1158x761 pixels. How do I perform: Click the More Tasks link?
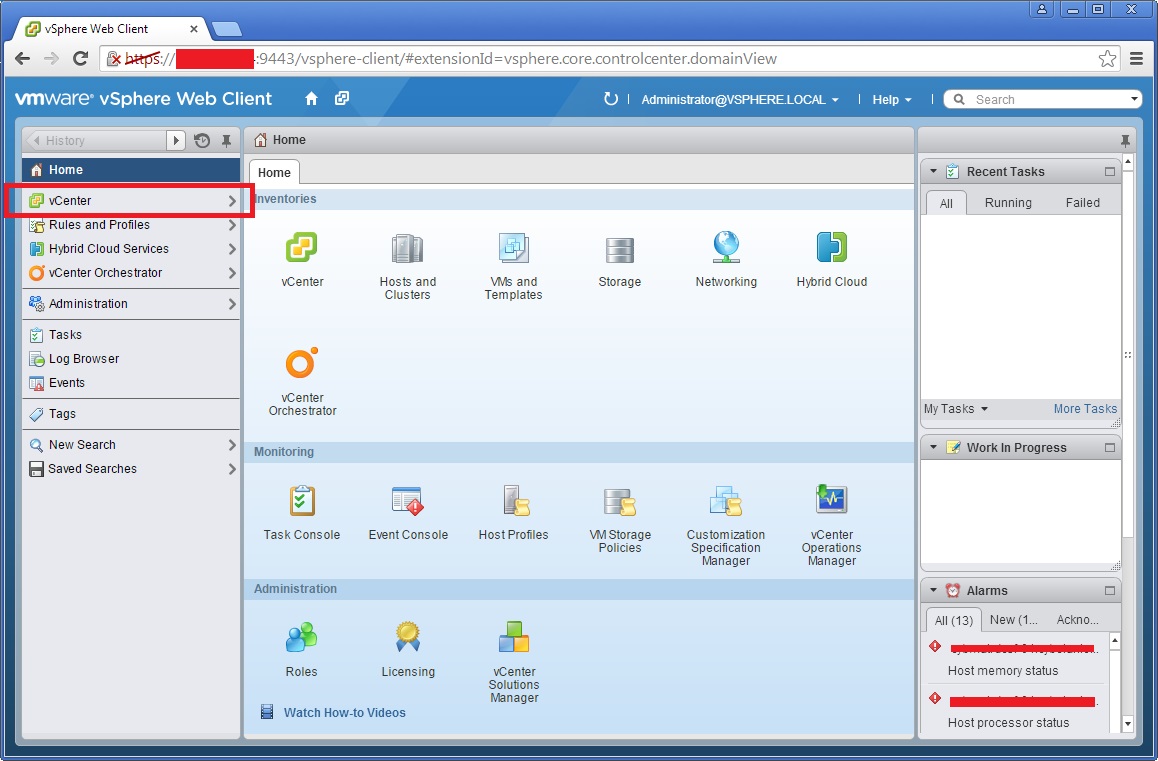click(1085, 409)
